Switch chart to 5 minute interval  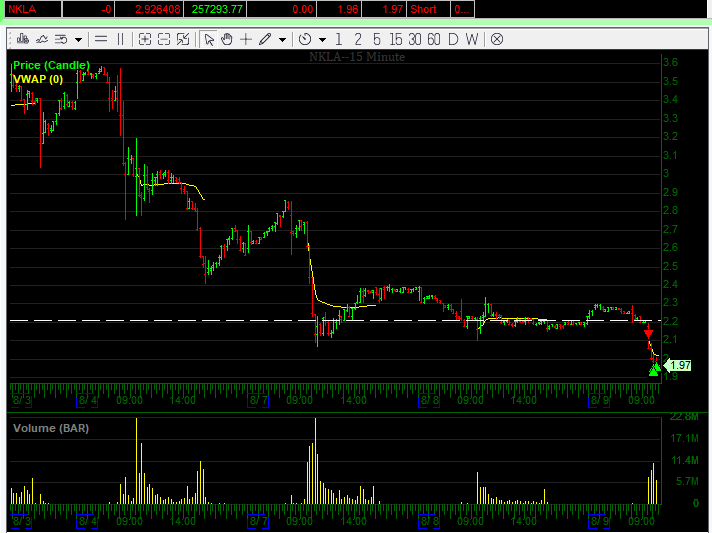[x=377, y=39]
